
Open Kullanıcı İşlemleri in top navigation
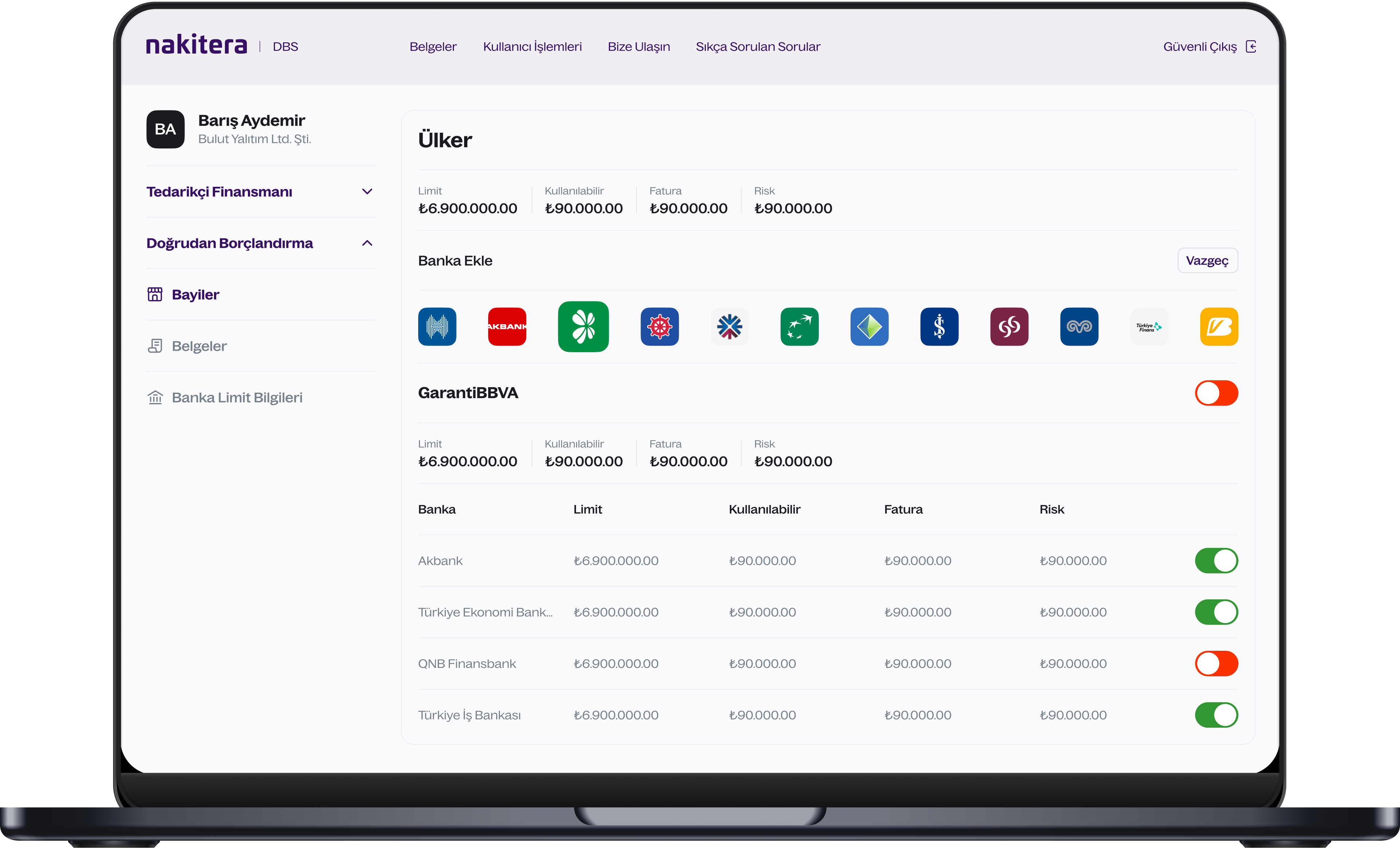point(532,47)
